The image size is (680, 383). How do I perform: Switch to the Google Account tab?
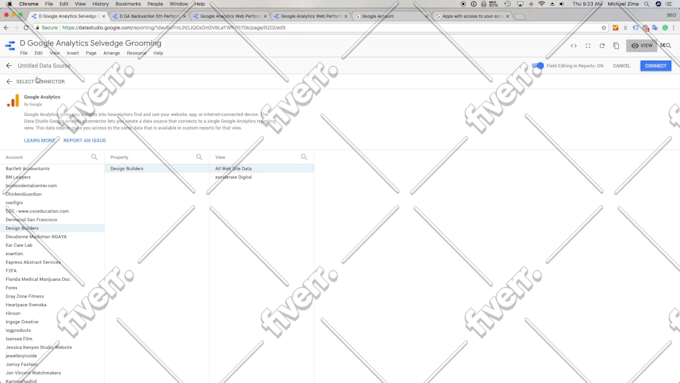[391, 16]
